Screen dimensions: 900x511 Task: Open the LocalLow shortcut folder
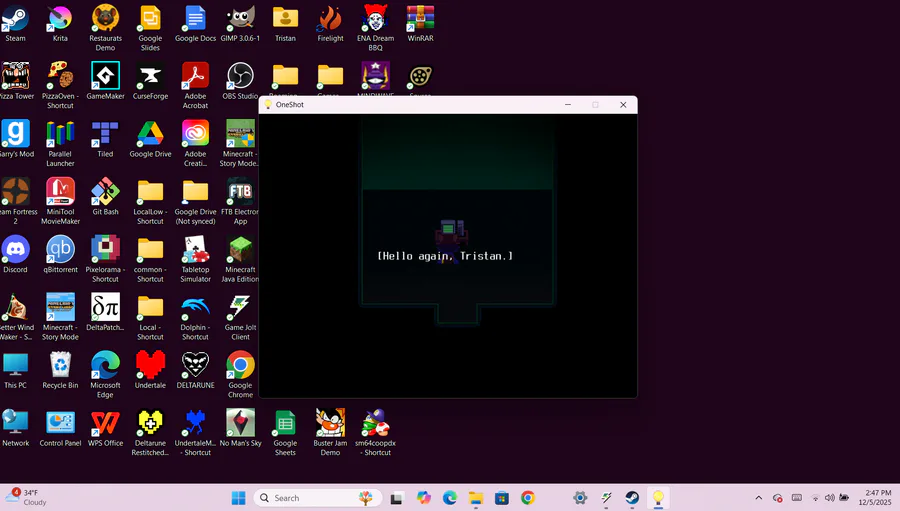point(150,201)
